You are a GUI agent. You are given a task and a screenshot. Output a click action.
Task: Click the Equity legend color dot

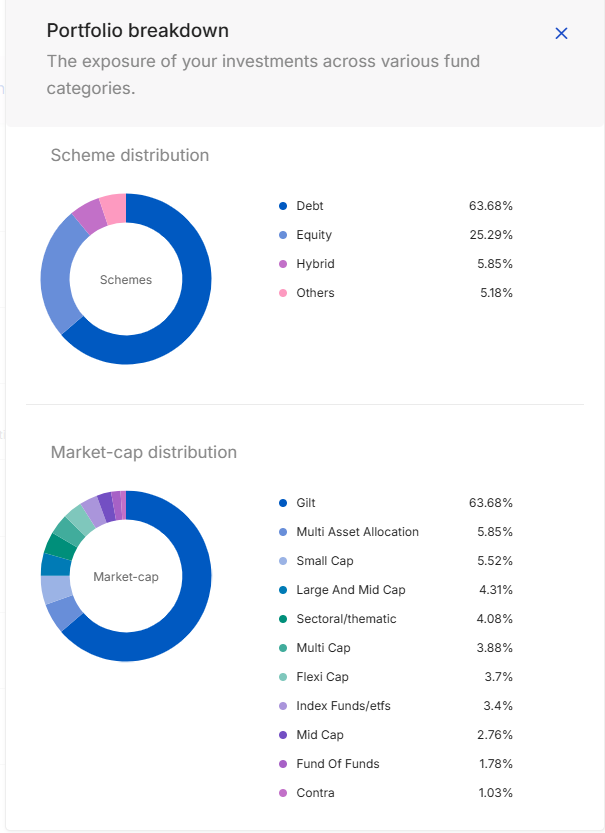click(x=283, y=235)
